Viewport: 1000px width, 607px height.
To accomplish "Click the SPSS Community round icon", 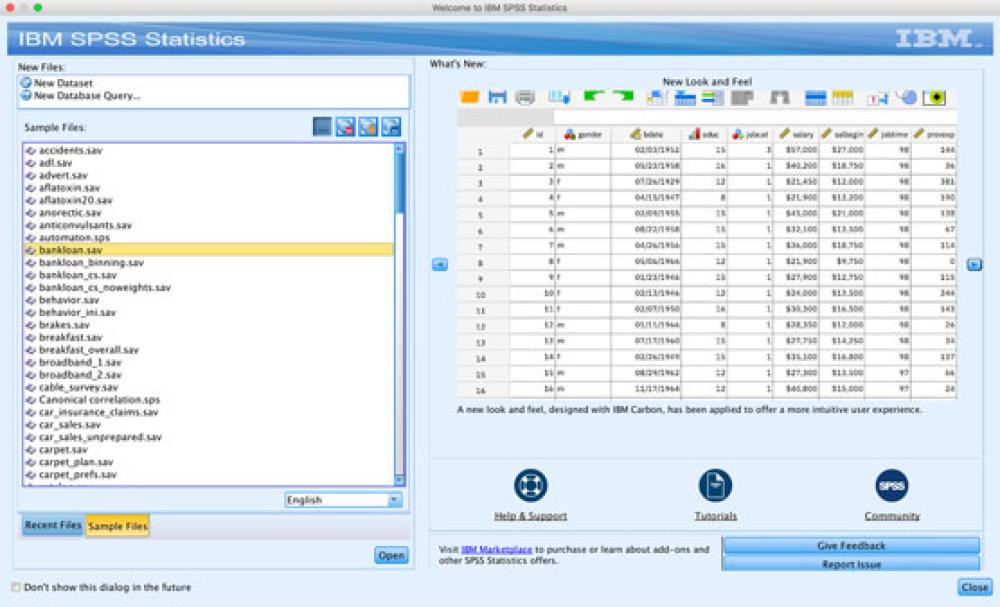I will pyautogui.click(x=892, y=485).
